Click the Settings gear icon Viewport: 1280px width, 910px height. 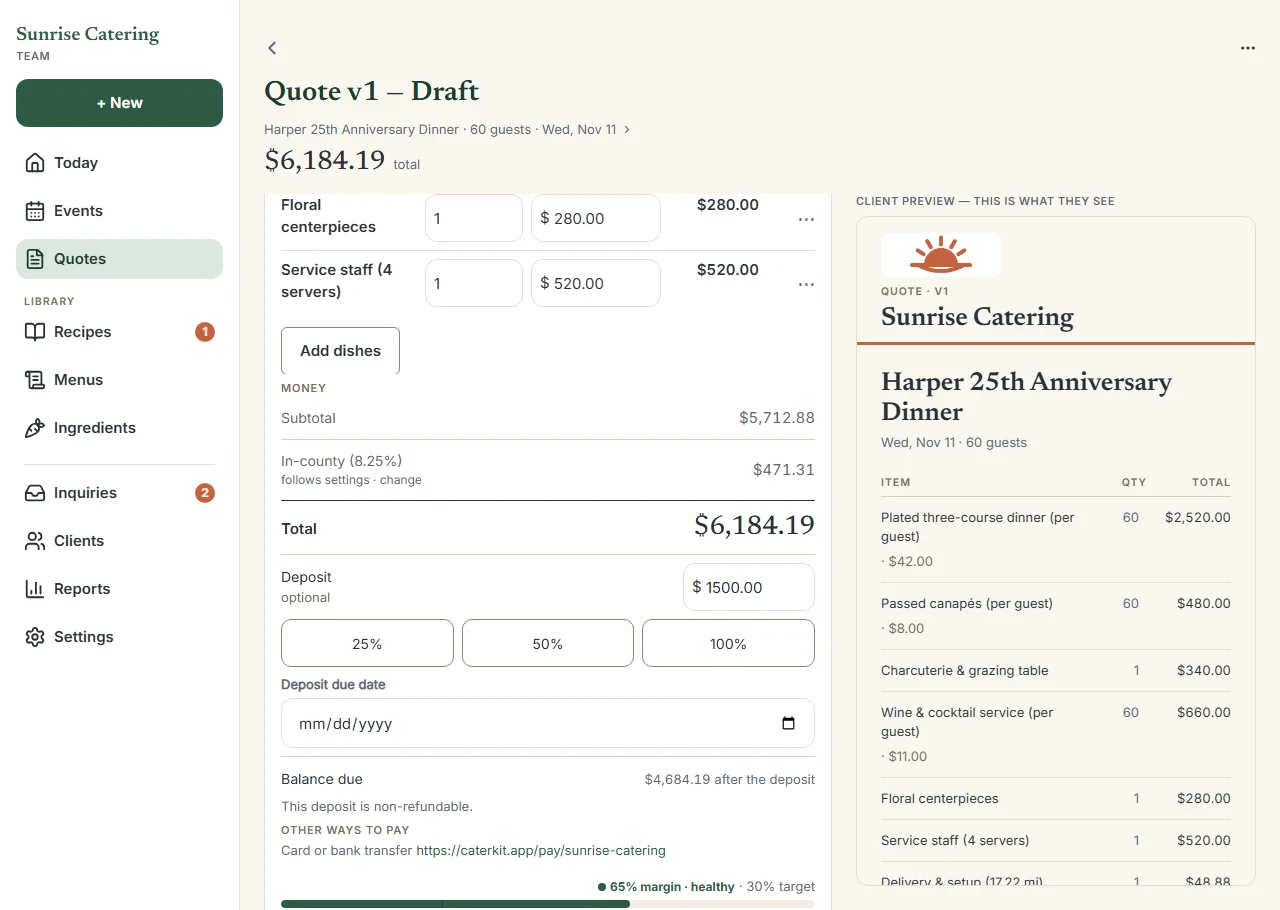pos(35,637)
